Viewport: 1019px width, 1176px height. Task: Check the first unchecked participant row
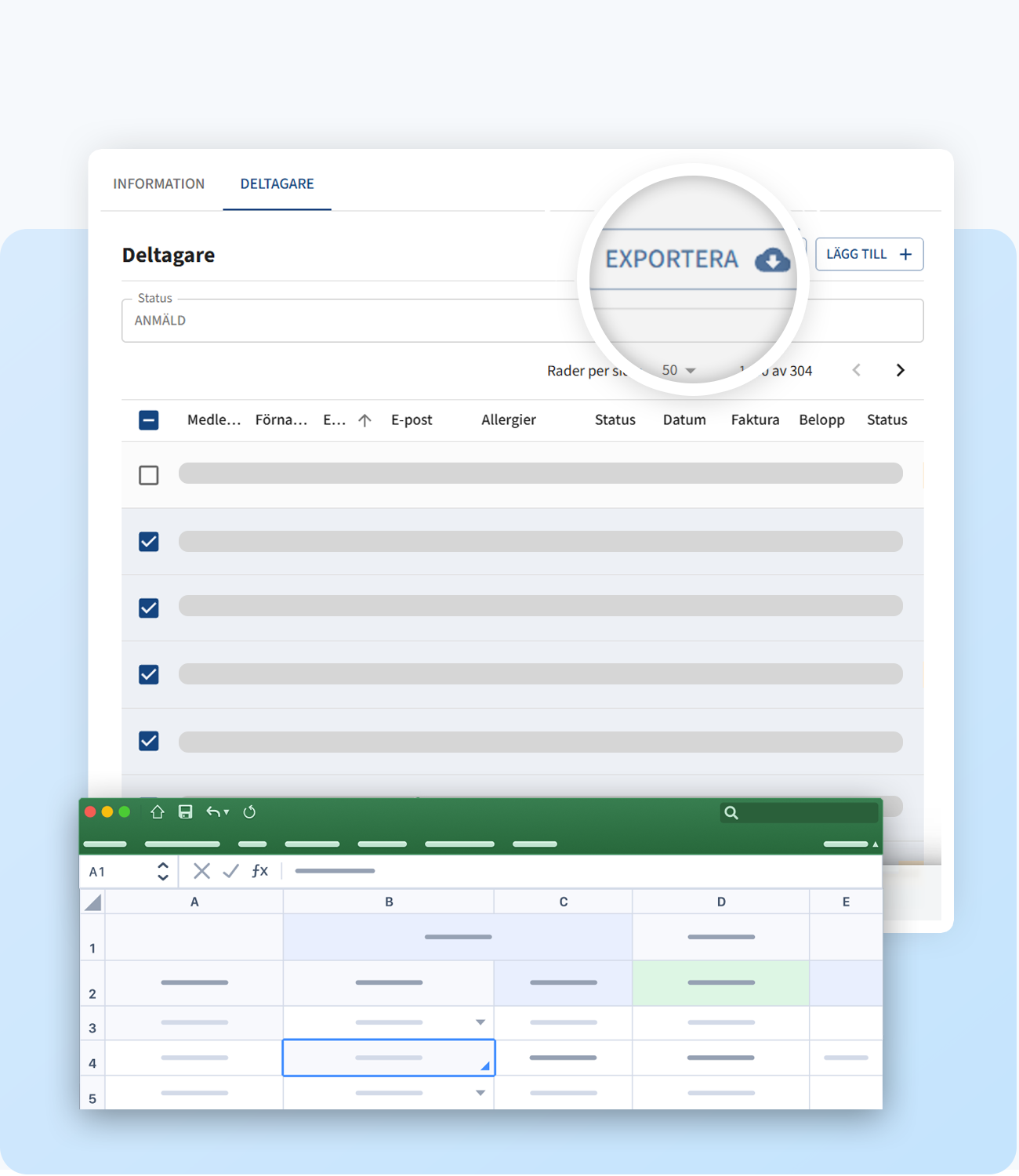point(149,475)
